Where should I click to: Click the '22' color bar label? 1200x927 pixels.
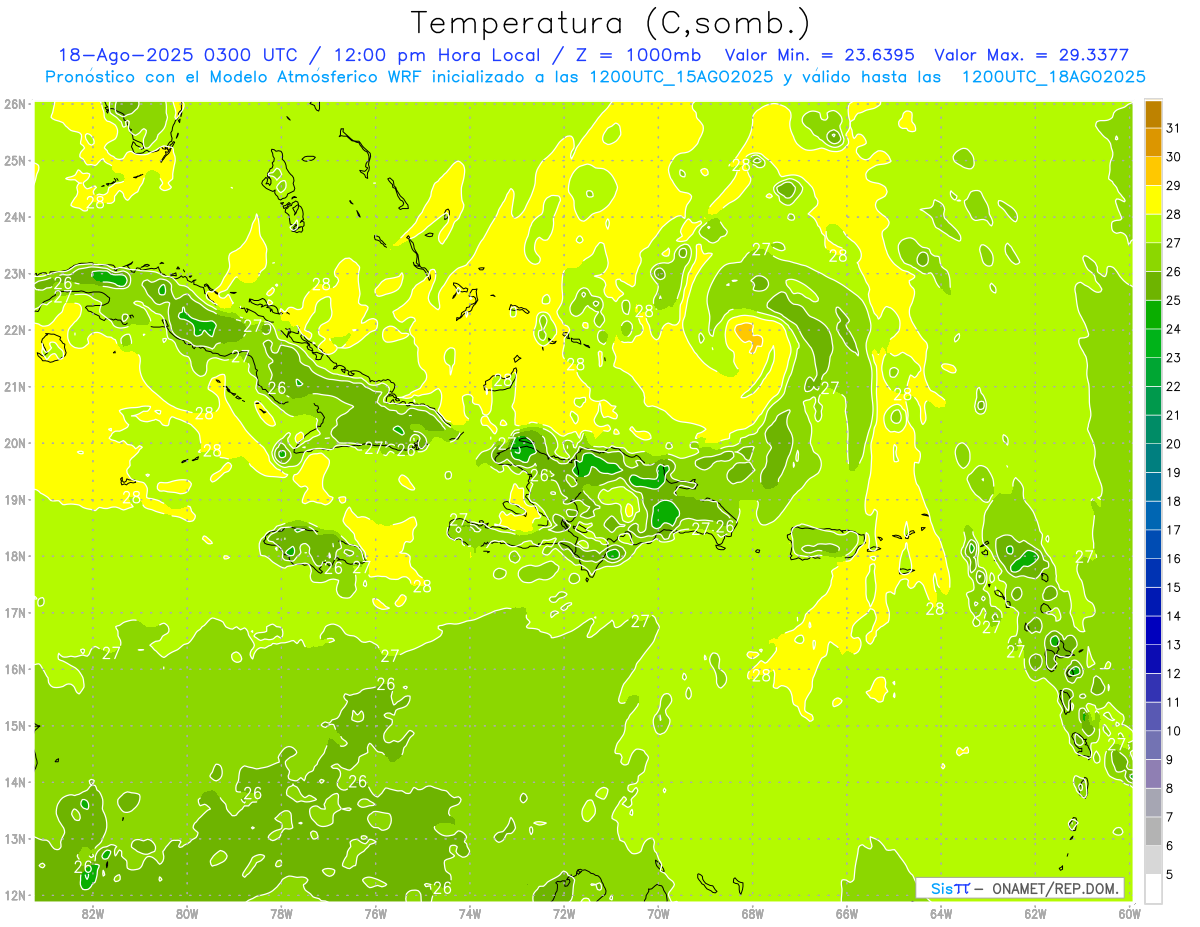(1174, 386)
